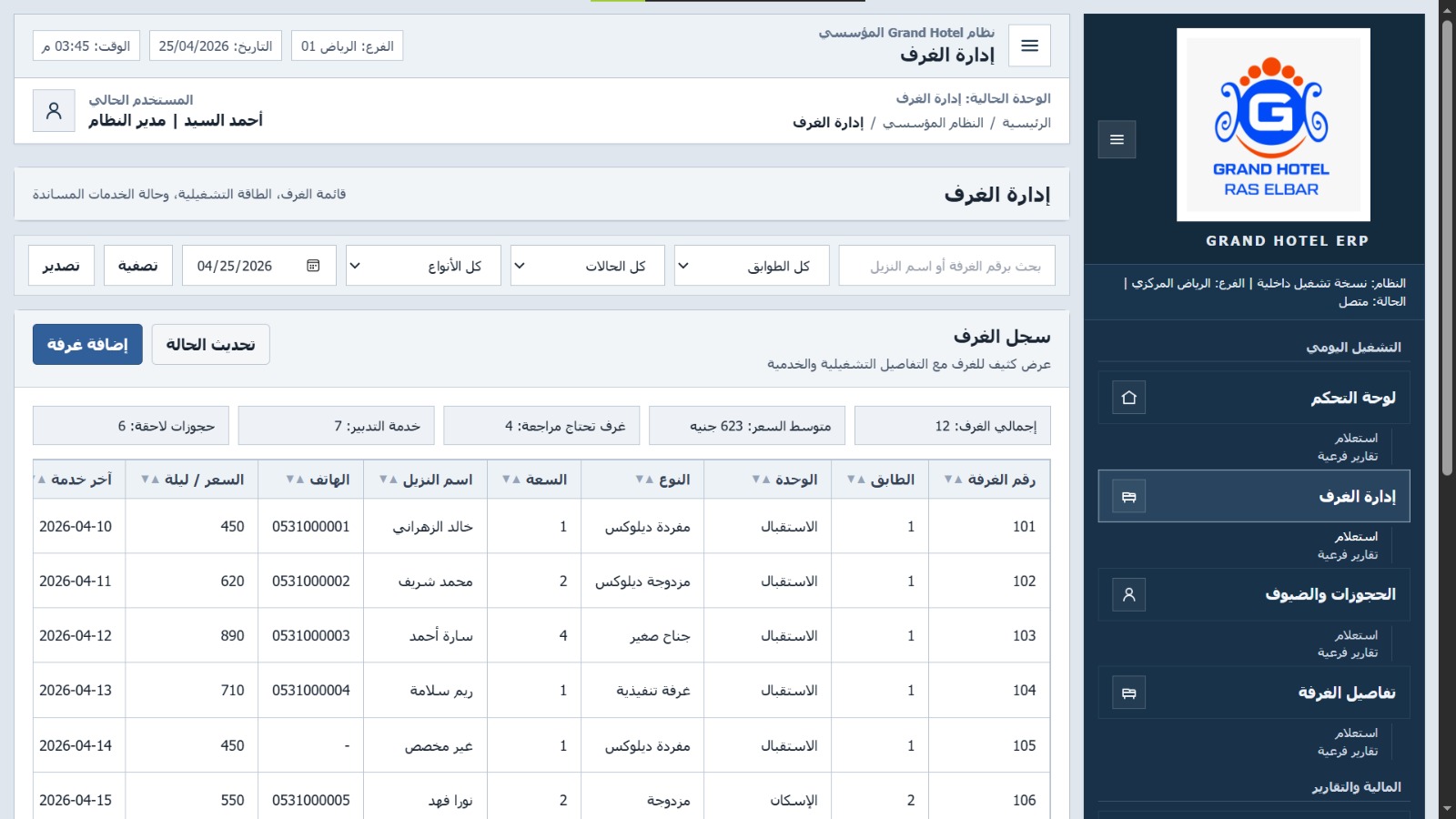The height and width of the screenshot is (819, 1456).
Task: Open تقارير فرعية under لوحة التحكم
Action: [1348, 456]
